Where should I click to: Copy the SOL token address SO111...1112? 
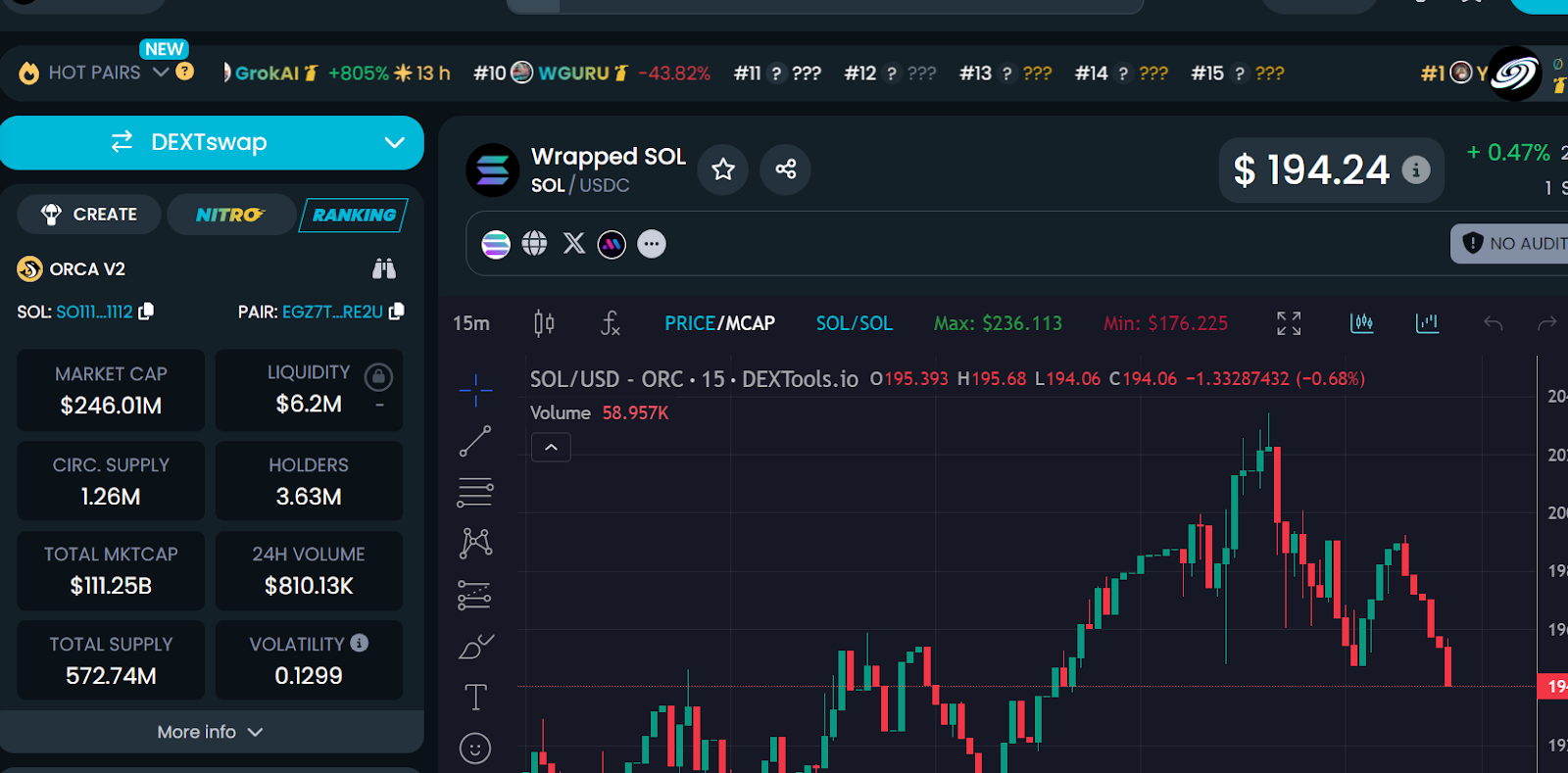tap(146, 311)
